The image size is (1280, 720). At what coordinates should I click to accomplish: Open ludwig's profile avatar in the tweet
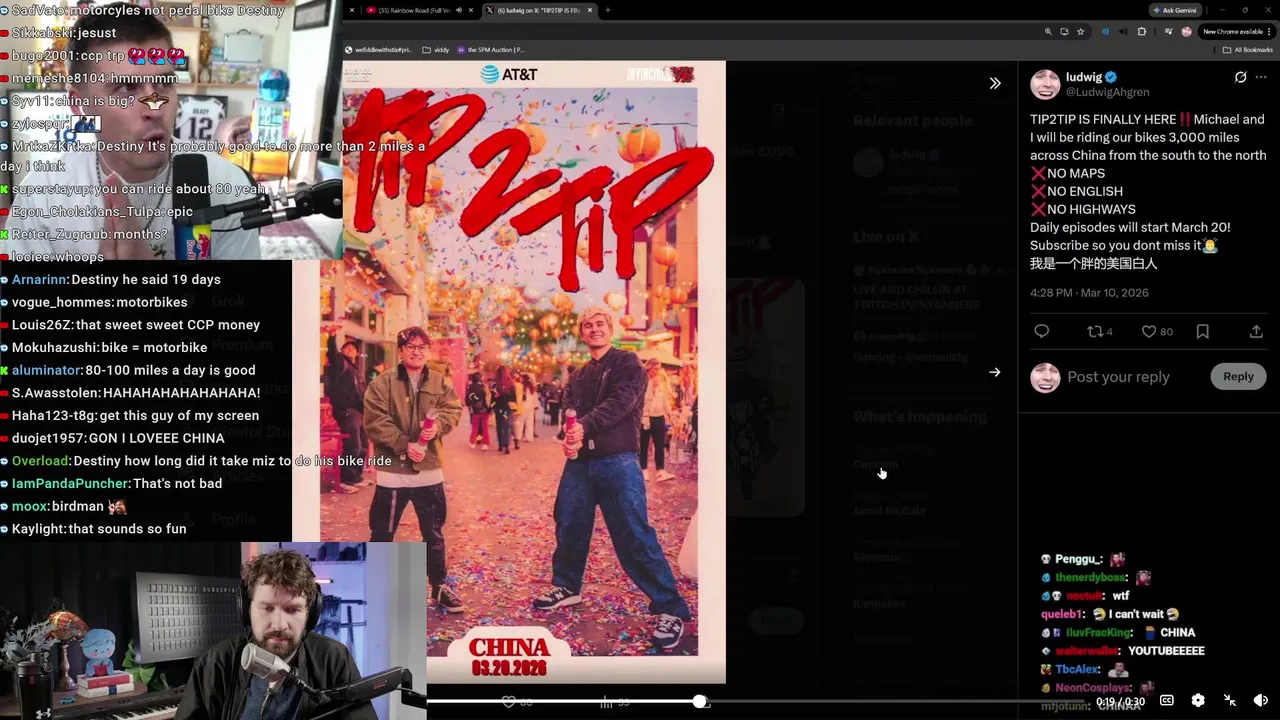click(x=1045, y=84)
